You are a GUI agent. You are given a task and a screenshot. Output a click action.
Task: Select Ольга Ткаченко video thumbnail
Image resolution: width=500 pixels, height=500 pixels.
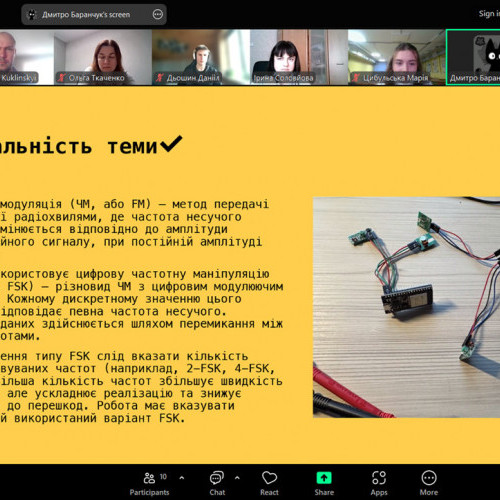[103, 57]
